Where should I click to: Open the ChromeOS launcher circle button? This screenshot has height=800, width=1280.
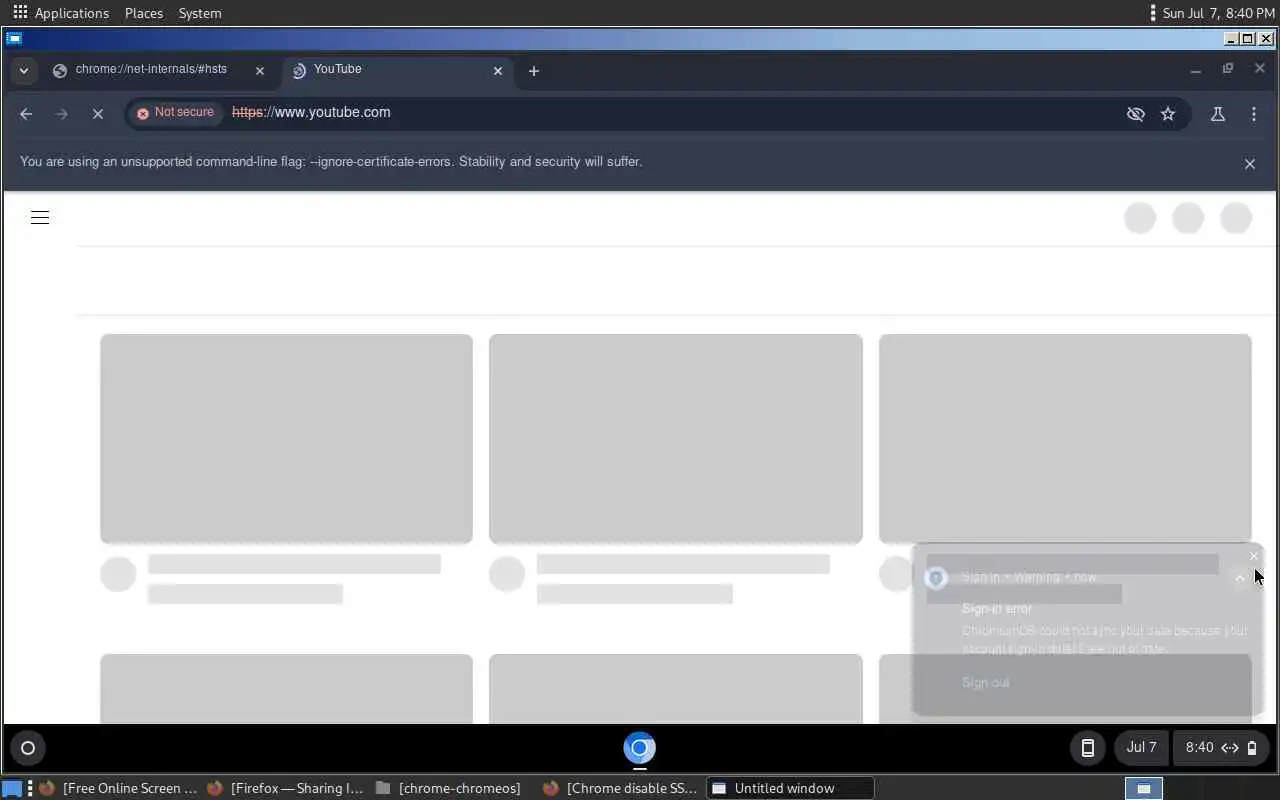point(28,748)
